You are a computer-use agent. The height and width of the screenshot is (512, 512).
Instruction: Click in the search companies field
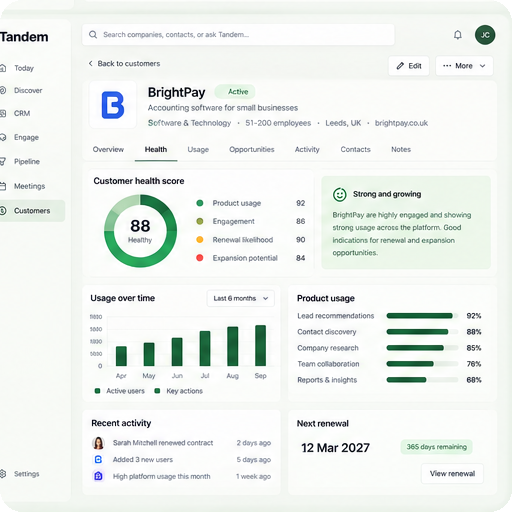[238, 35]
